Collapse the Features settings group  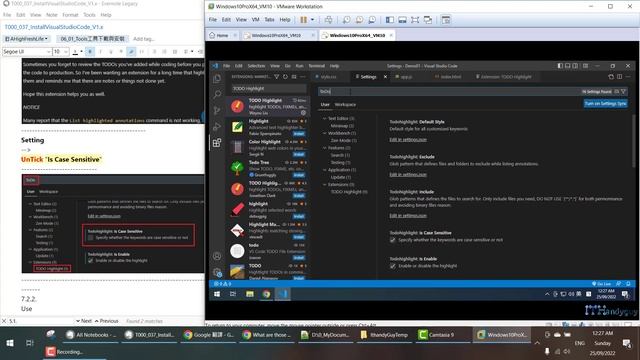(x=324, y=148)
